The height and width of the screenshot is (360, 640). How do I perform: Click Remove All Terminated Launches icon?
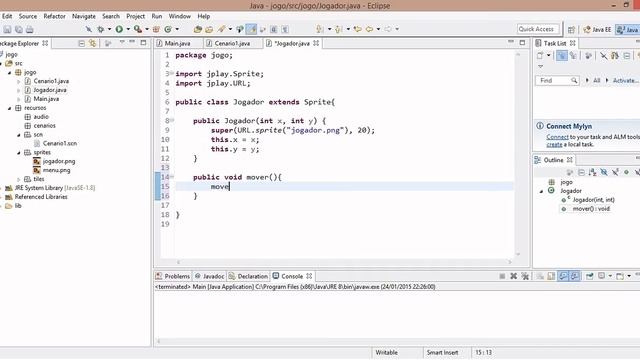pyautogui.click(x=525, y=276)
